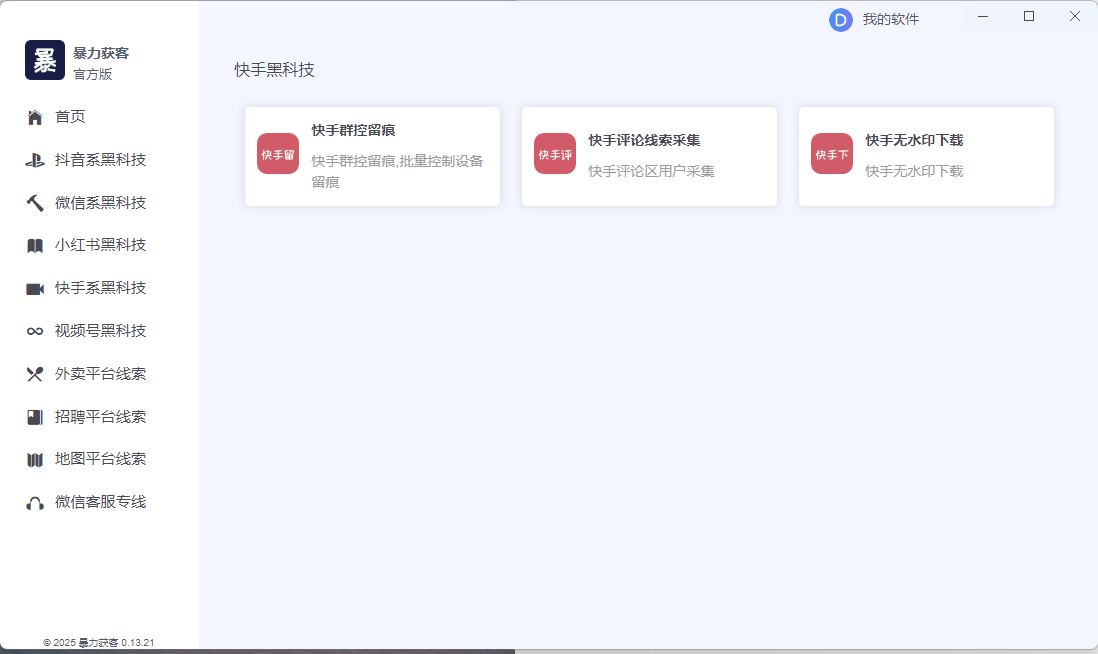Click the icon next to 抖音系黑科技
This screenshot has height=654, width=1098.
pyautogui.click(x=35, y=160)
